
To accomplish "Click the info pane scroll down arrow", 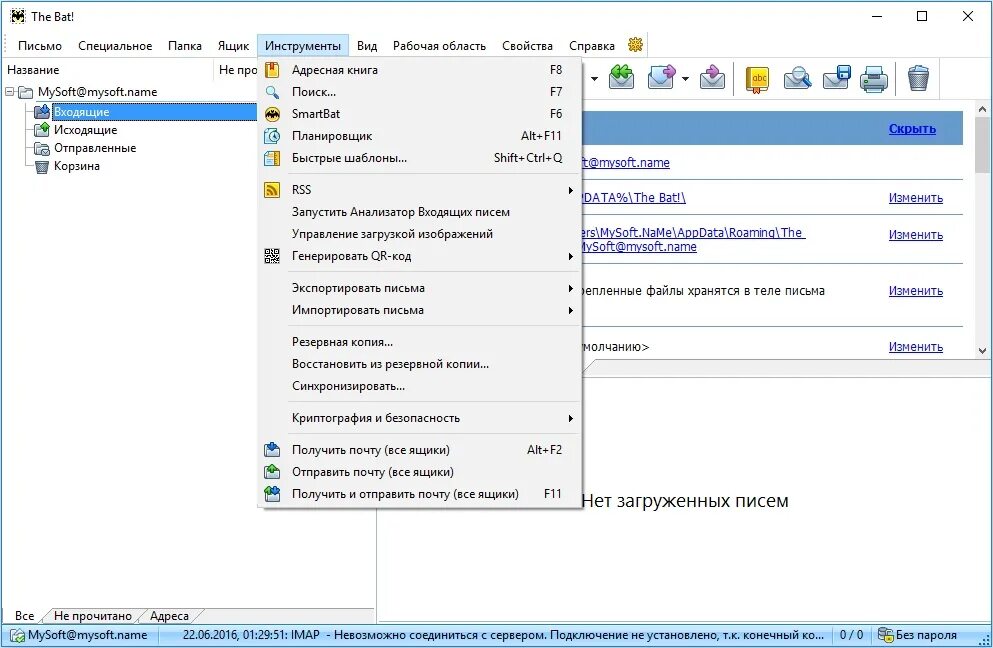I will click(x=982, y=350).
